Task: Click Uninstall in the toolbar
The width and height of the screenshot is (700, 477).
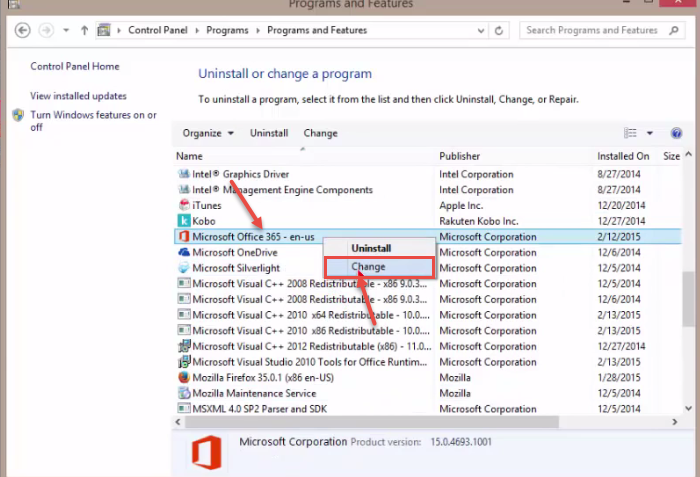Action: click(x=269, y=134)
